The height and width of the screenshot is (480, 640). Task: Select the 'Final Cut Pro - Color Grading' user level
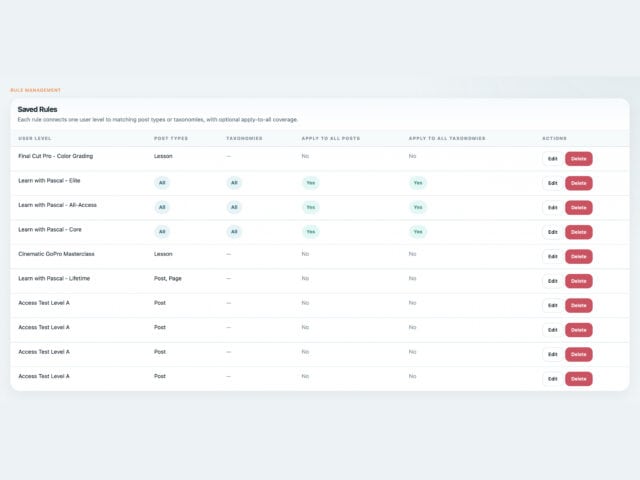(56, 156)
